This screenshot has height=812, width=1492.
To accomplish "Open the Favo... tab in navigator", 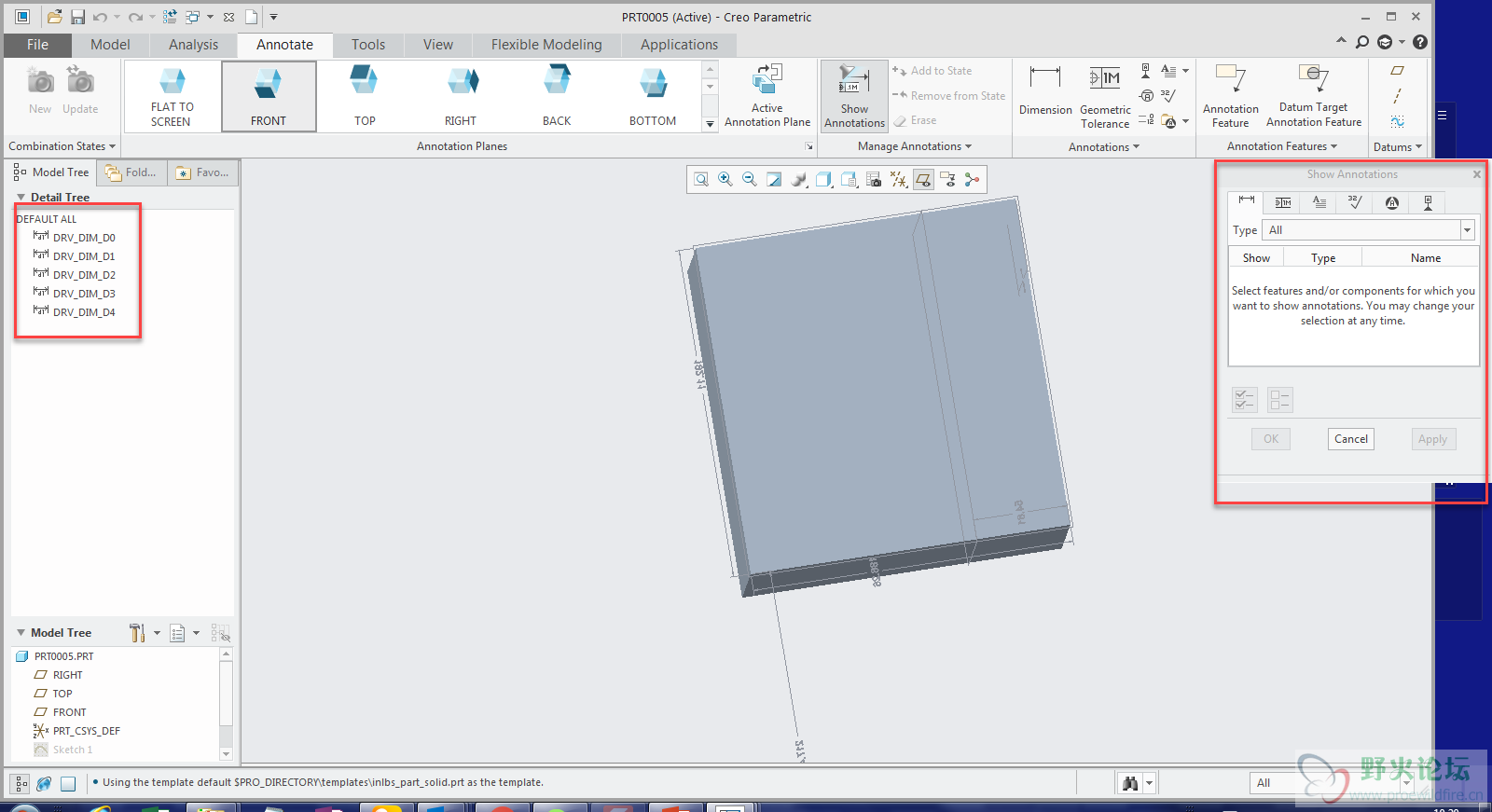I will click(x=203, y=172).
